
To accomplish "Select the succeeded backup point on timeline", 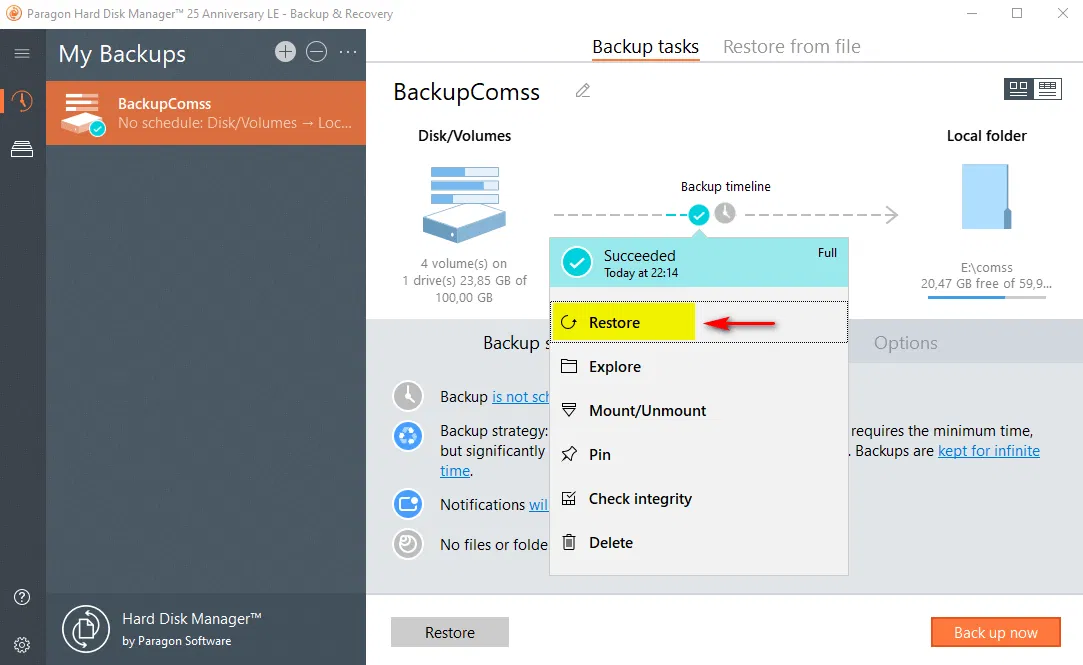I will pos(699,215).
